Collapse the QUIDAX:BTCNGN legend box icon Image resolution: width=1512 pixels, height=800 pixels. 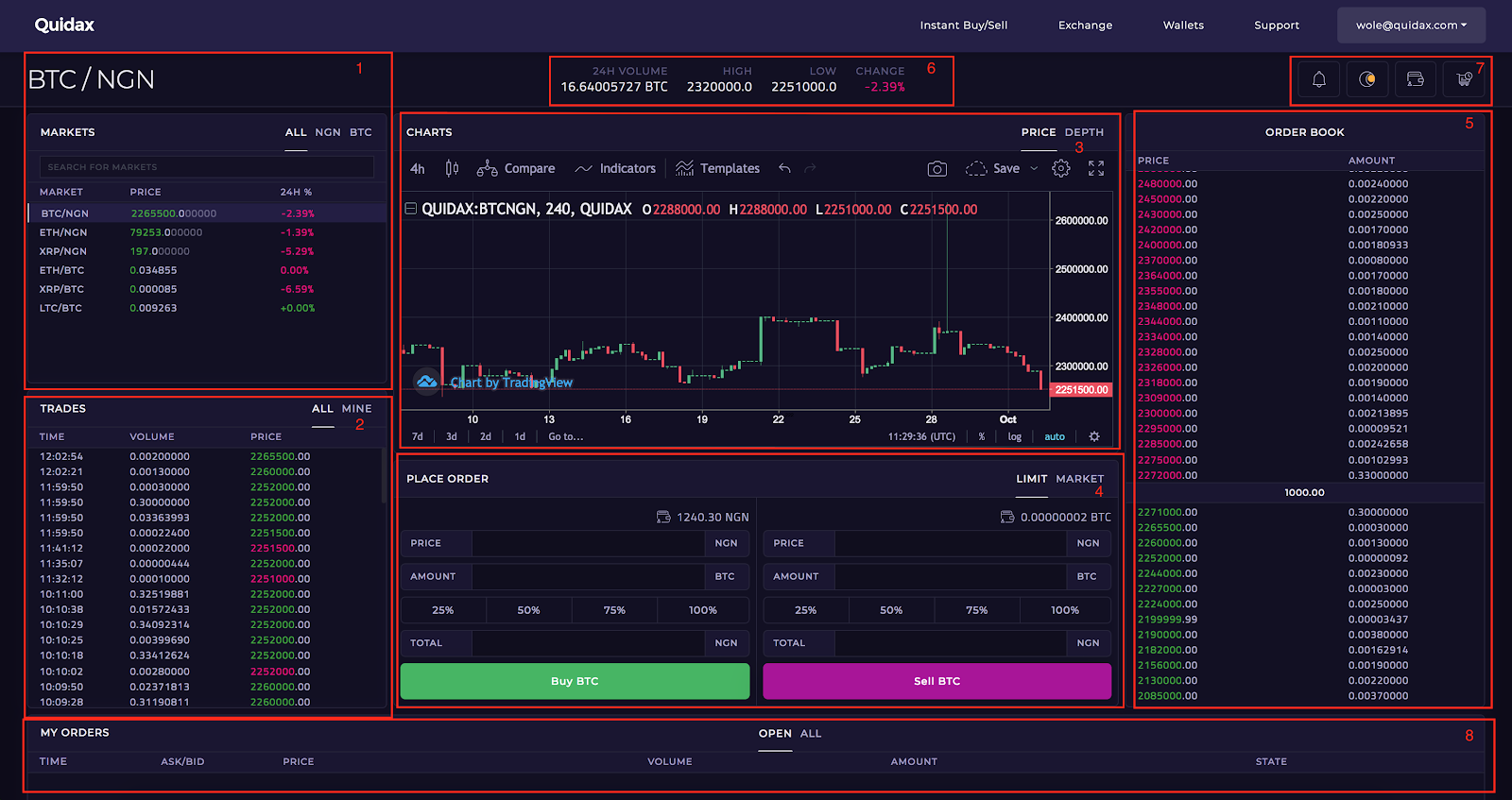coord(411,209)
